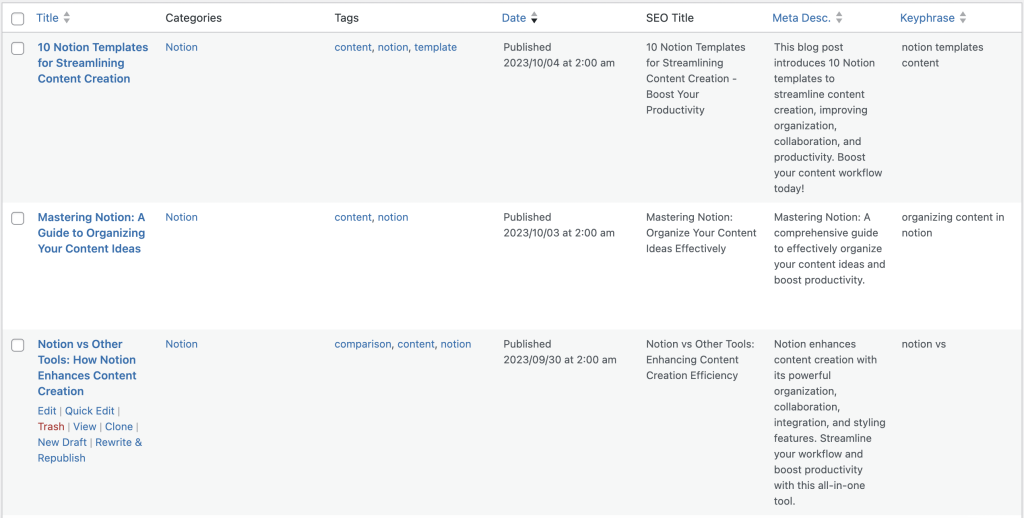Viewport: 1024px width, 518px height.
Task: Tick checkbox for Mastering Notion post
Action: coord(18,218)
